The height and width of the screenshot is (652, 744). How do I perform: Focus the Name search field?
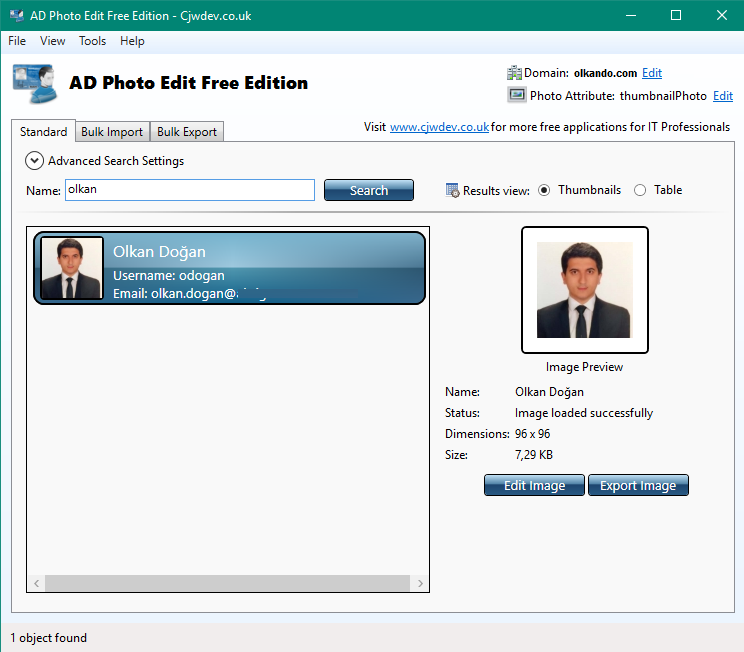[190, 190]
